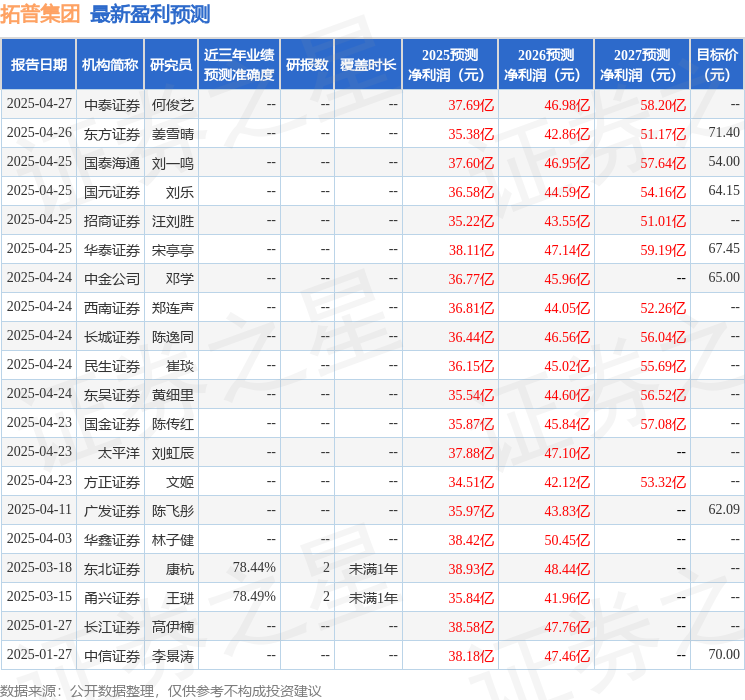The image size is (745, 700).
Task: Select the 报告日期 column header
Action: 39,65
